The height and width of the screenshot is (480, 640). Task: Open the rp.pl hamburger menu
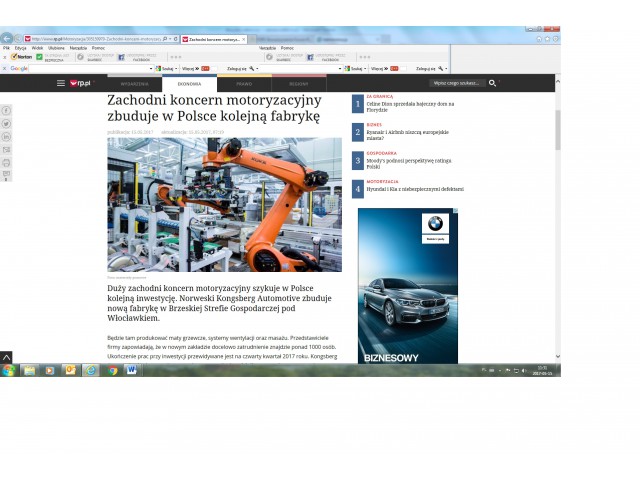[61, 83]
